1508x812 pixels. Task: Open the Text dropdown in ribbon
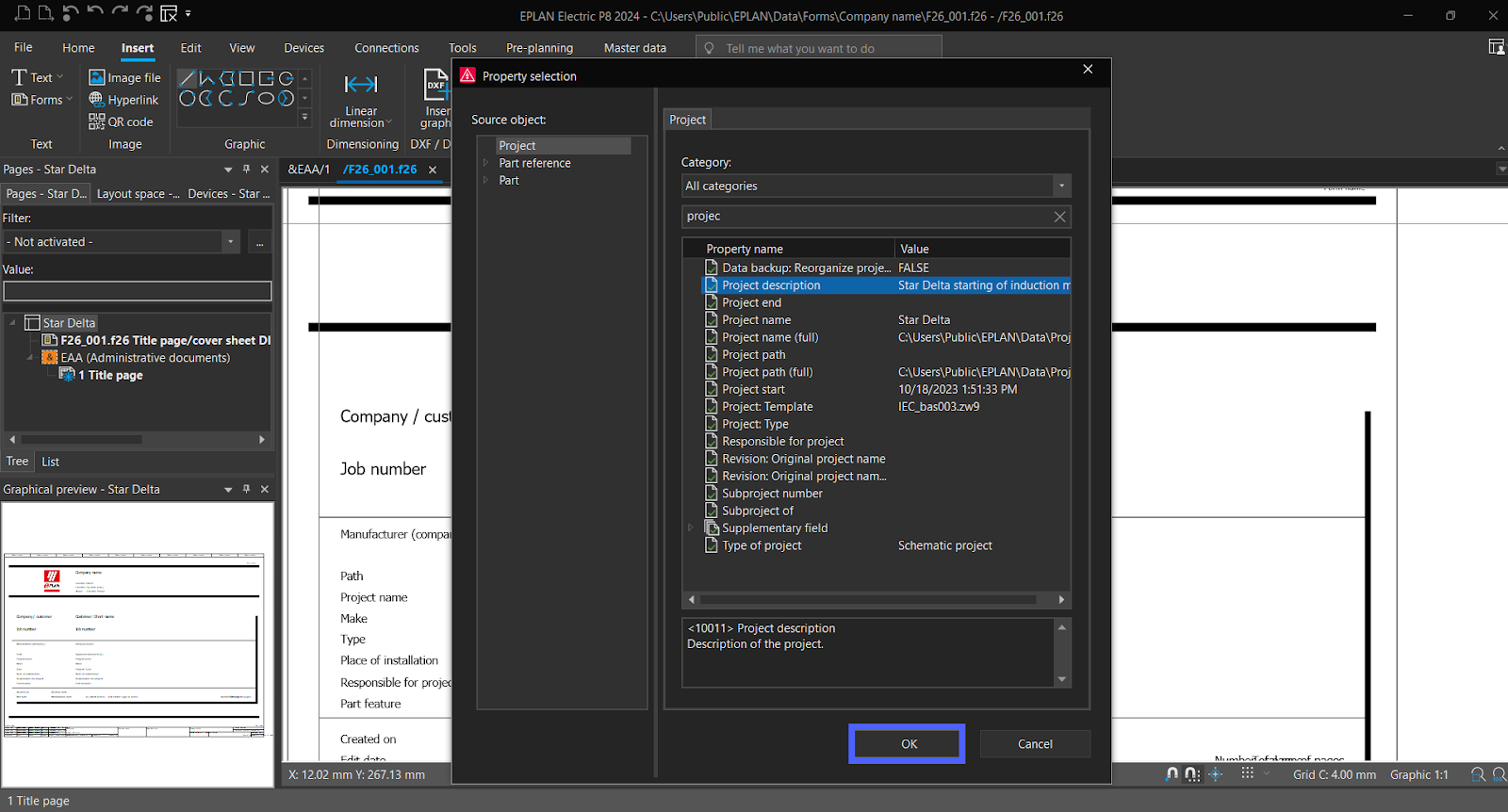(38, 77)
